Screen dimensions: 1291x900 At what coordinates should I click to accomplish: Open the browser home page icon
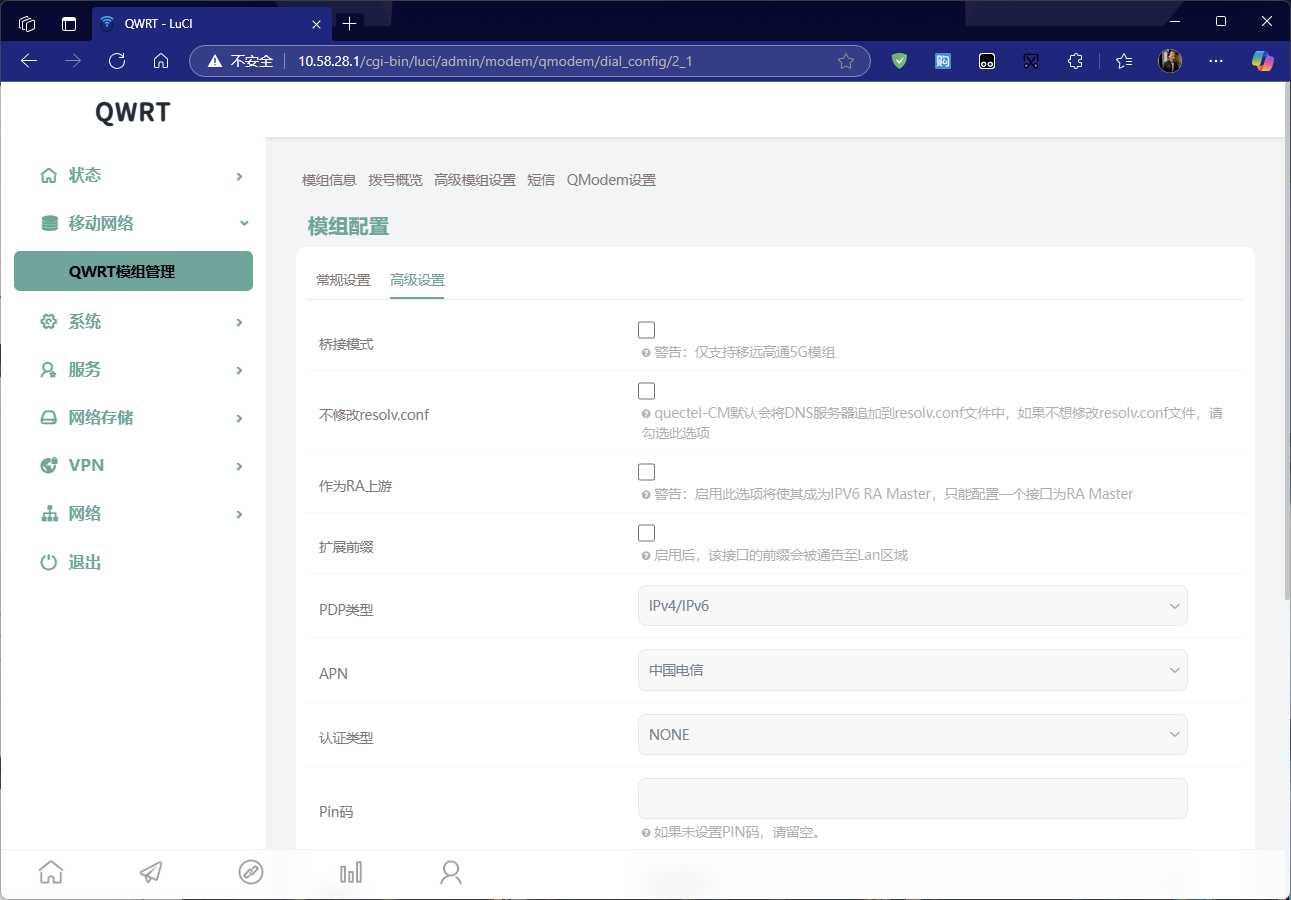[161, 61]
